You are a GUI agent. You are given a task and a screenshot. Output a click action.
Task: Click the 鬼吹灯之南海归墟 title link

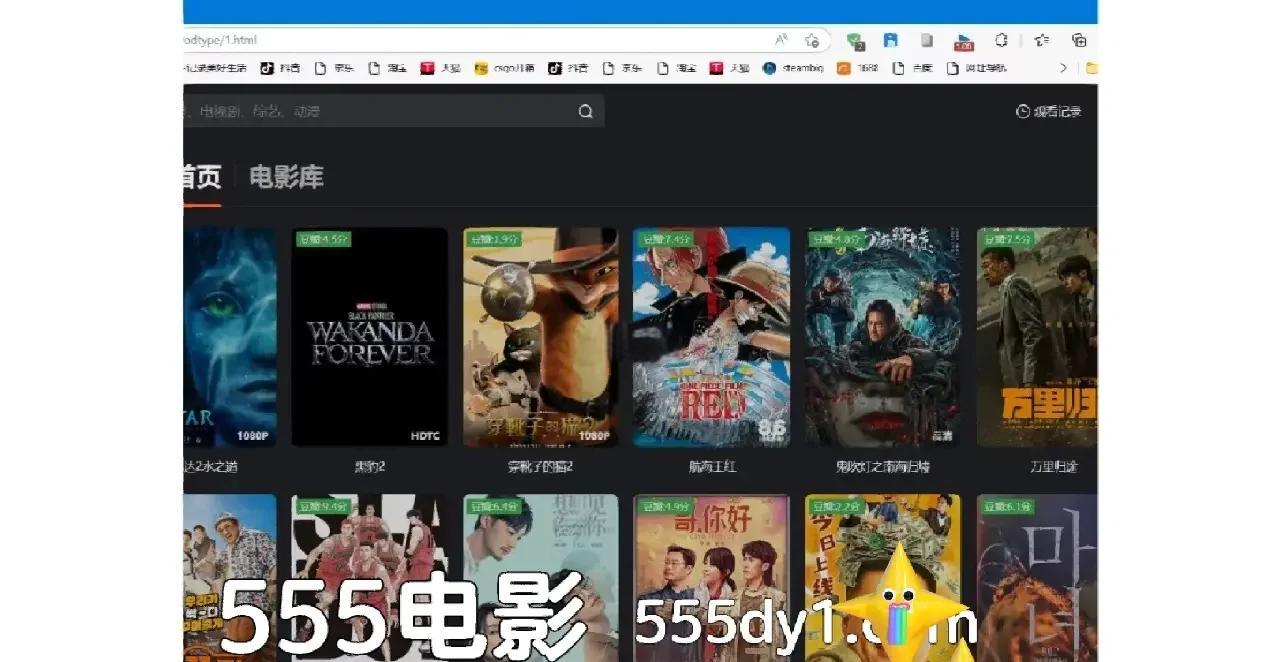[x=882, y=467]
